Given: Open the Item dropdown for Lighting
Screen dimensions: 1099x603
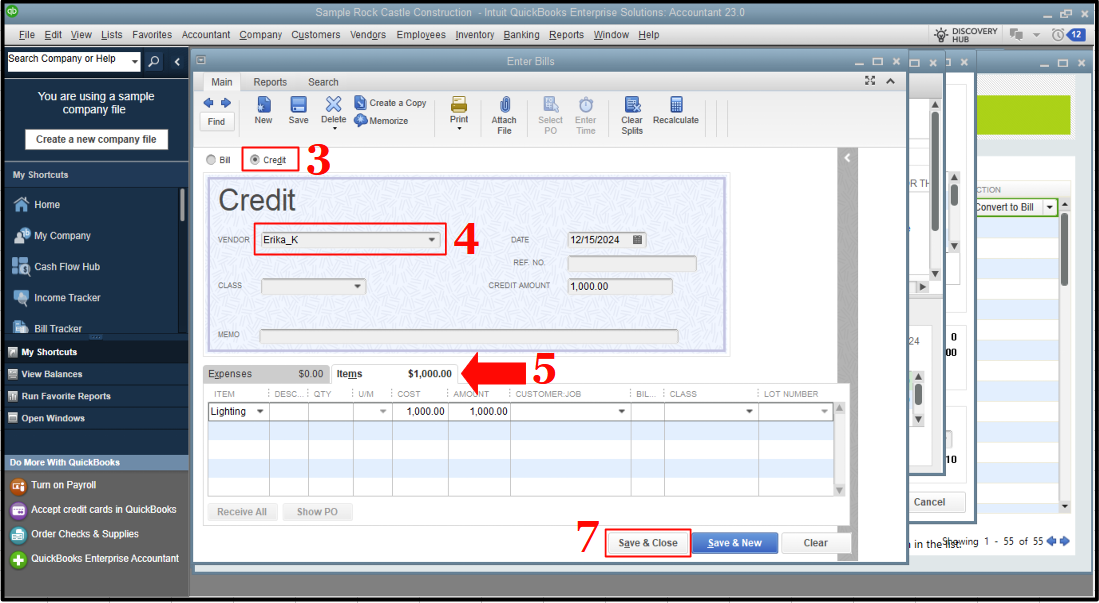Looking at the screenshot, I should [260, 412].
